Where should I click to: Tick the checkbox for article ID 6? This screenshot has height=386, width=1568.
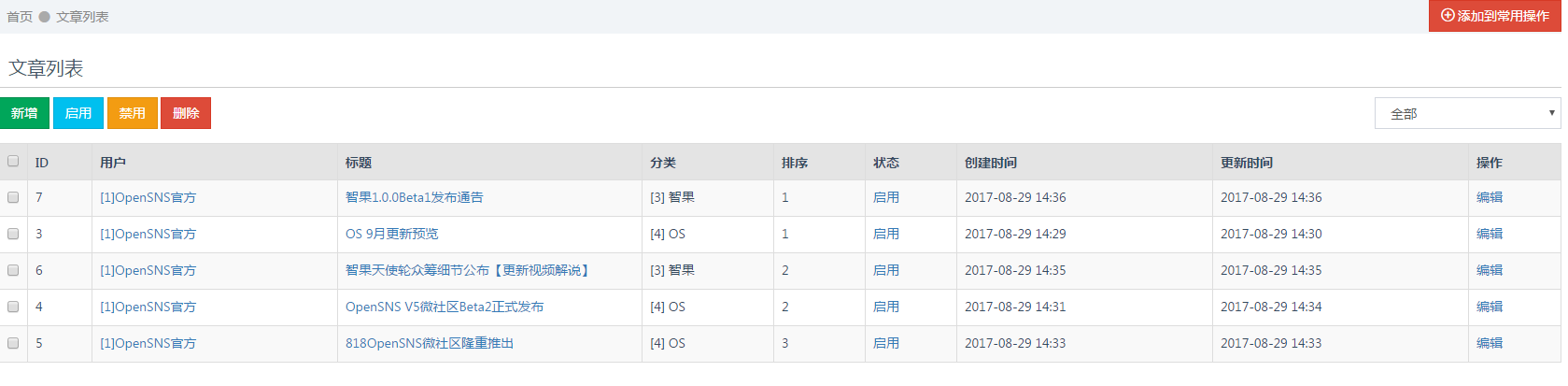point(13,270)
